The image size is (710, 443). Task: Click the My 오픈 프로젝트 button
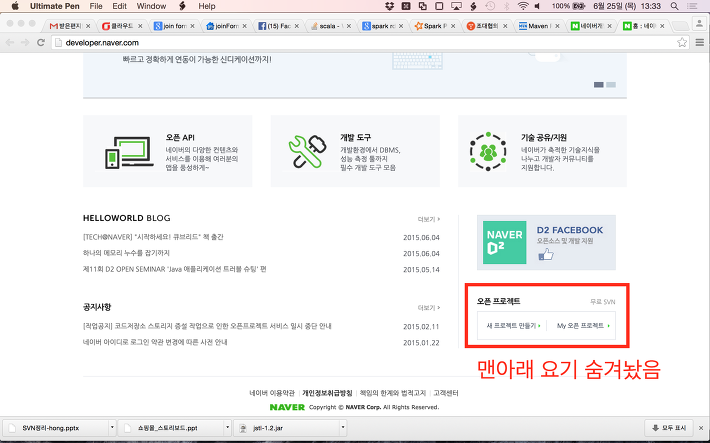click(x=583, y=326)
